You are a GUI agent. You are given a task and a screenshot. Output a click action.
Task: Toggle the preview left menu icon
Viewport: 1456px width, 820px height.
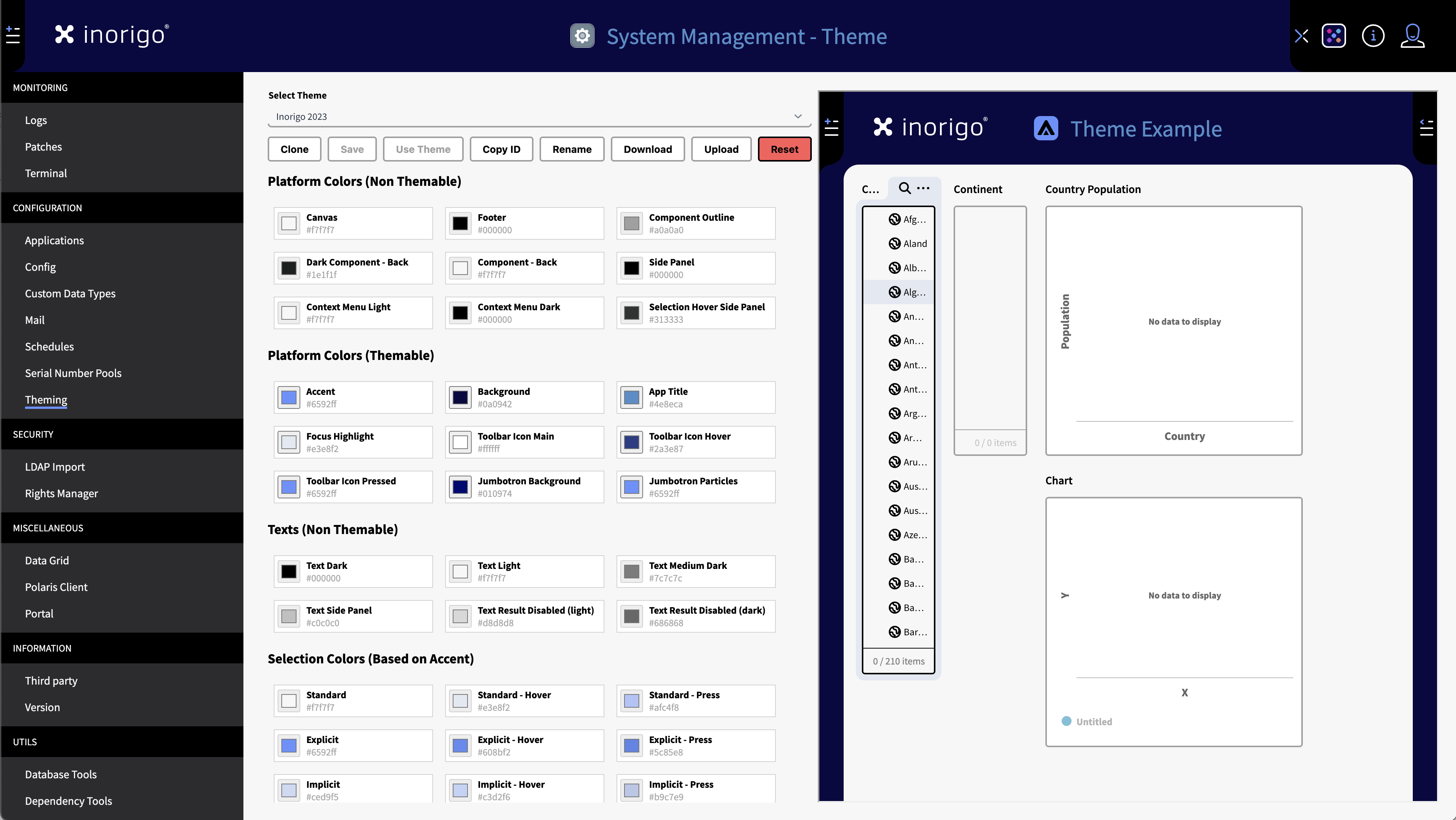[x=831, y=128]
